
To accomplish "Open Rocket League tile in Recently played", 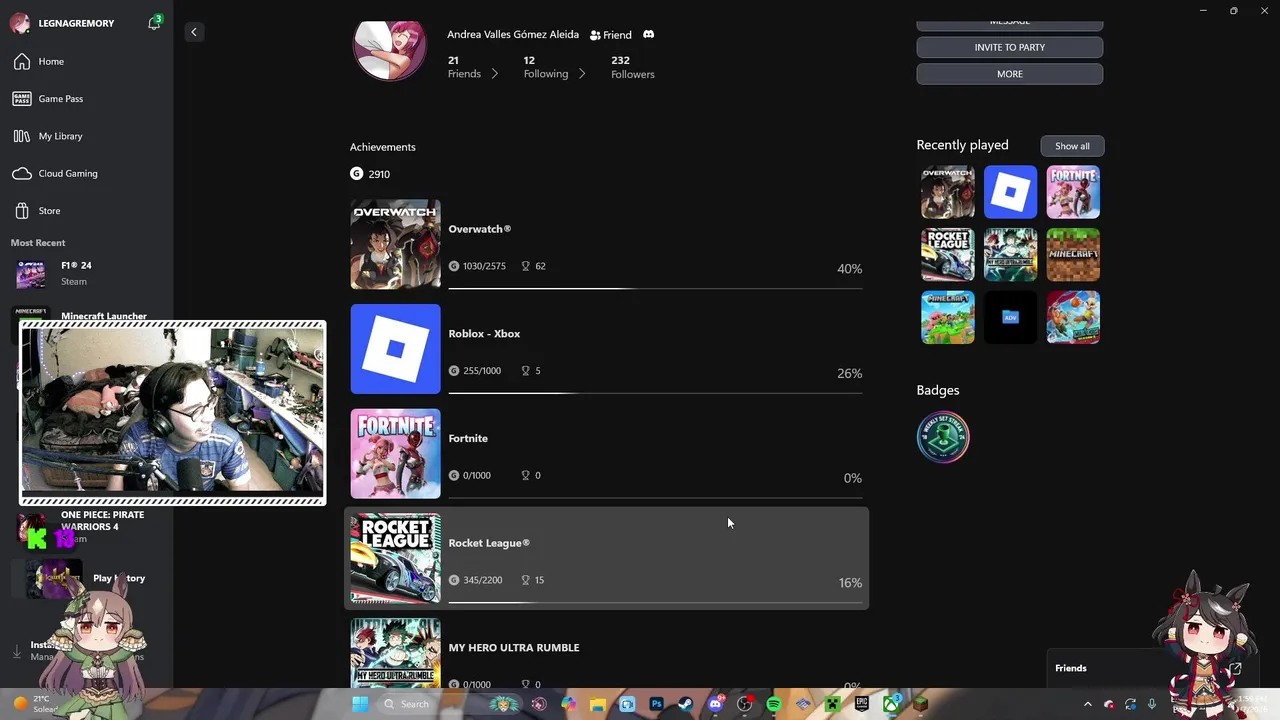I will coord(948,254).
